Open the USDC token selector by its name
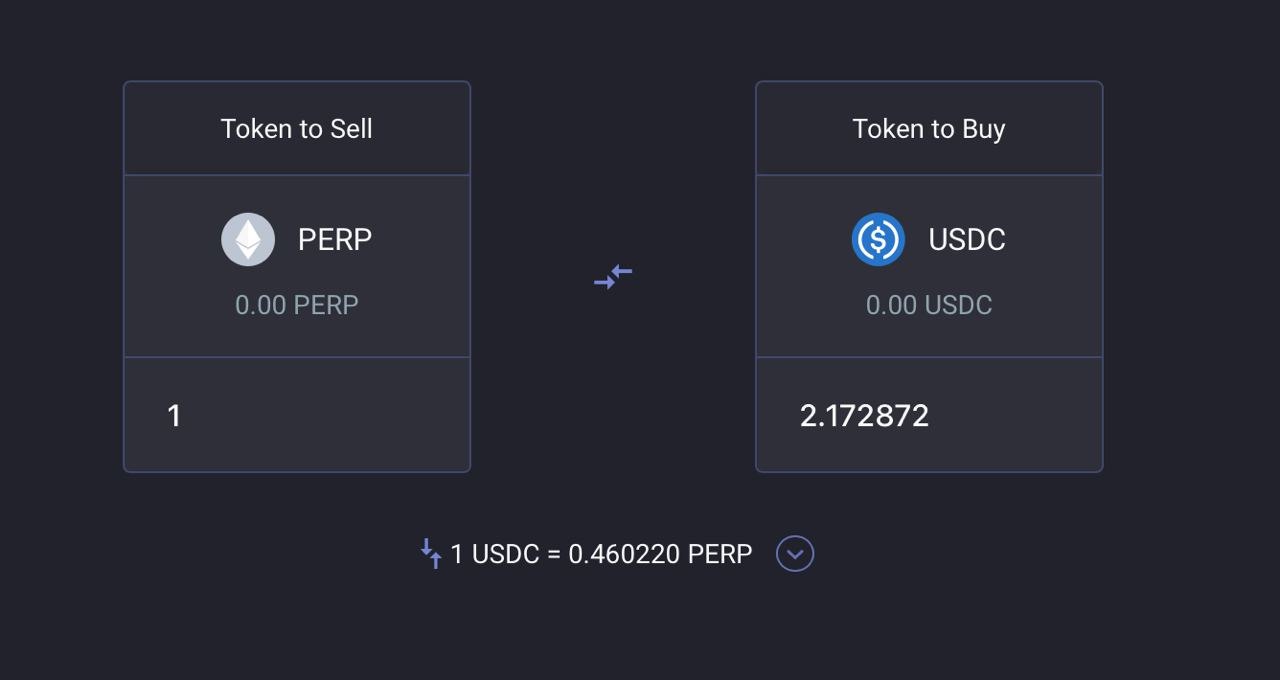This screenshot has height=680, width=1280. click(x=967, y=240)
